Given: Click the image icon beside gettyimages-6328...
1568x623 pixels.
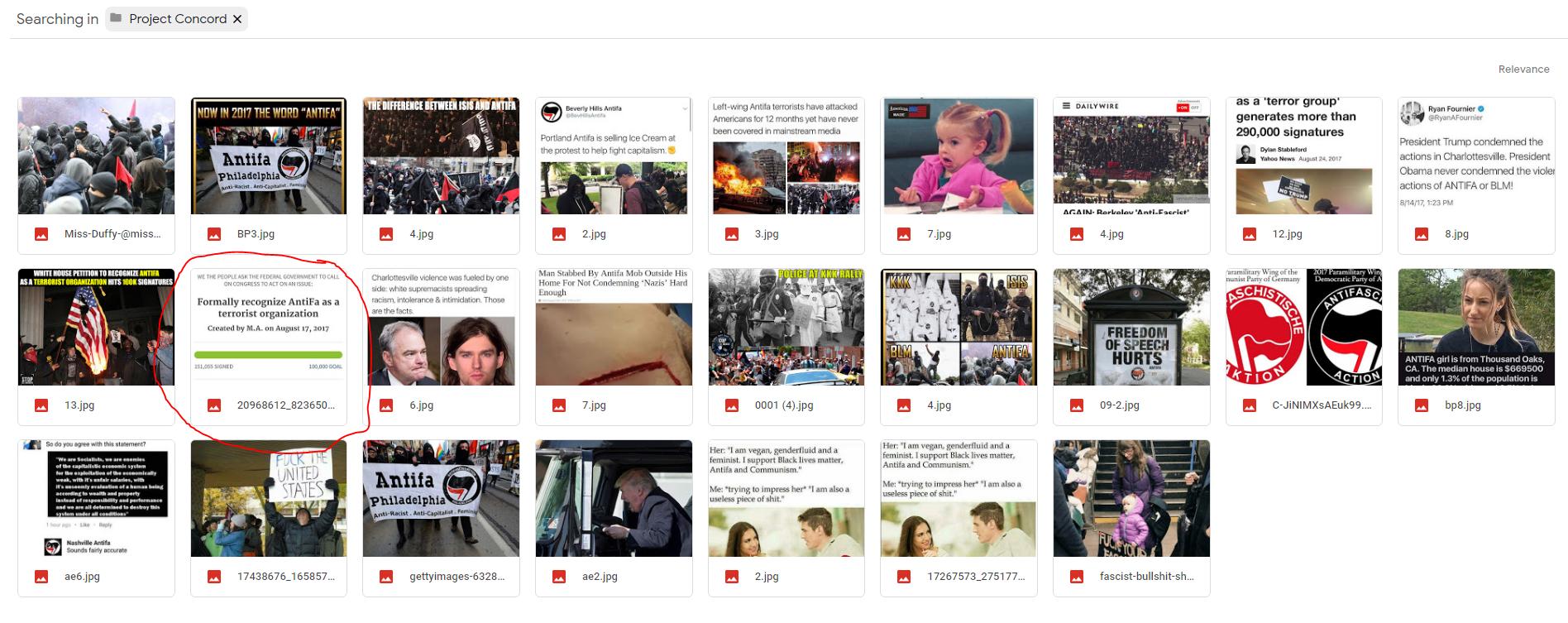Looking at the screenshot, I should pyautogui.click(x=386, y=577).
